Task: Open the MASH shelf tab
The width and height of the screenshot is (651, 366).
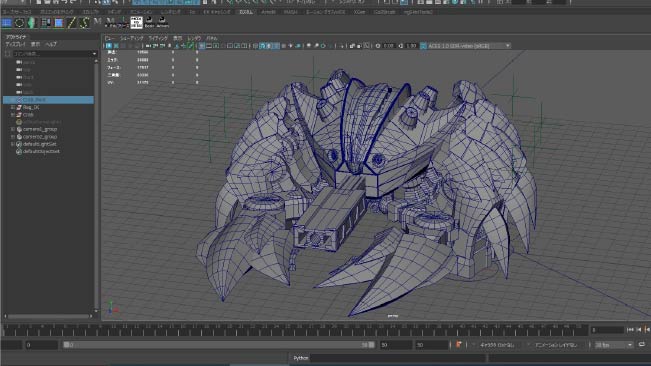Action: click(x=290, y=12)
